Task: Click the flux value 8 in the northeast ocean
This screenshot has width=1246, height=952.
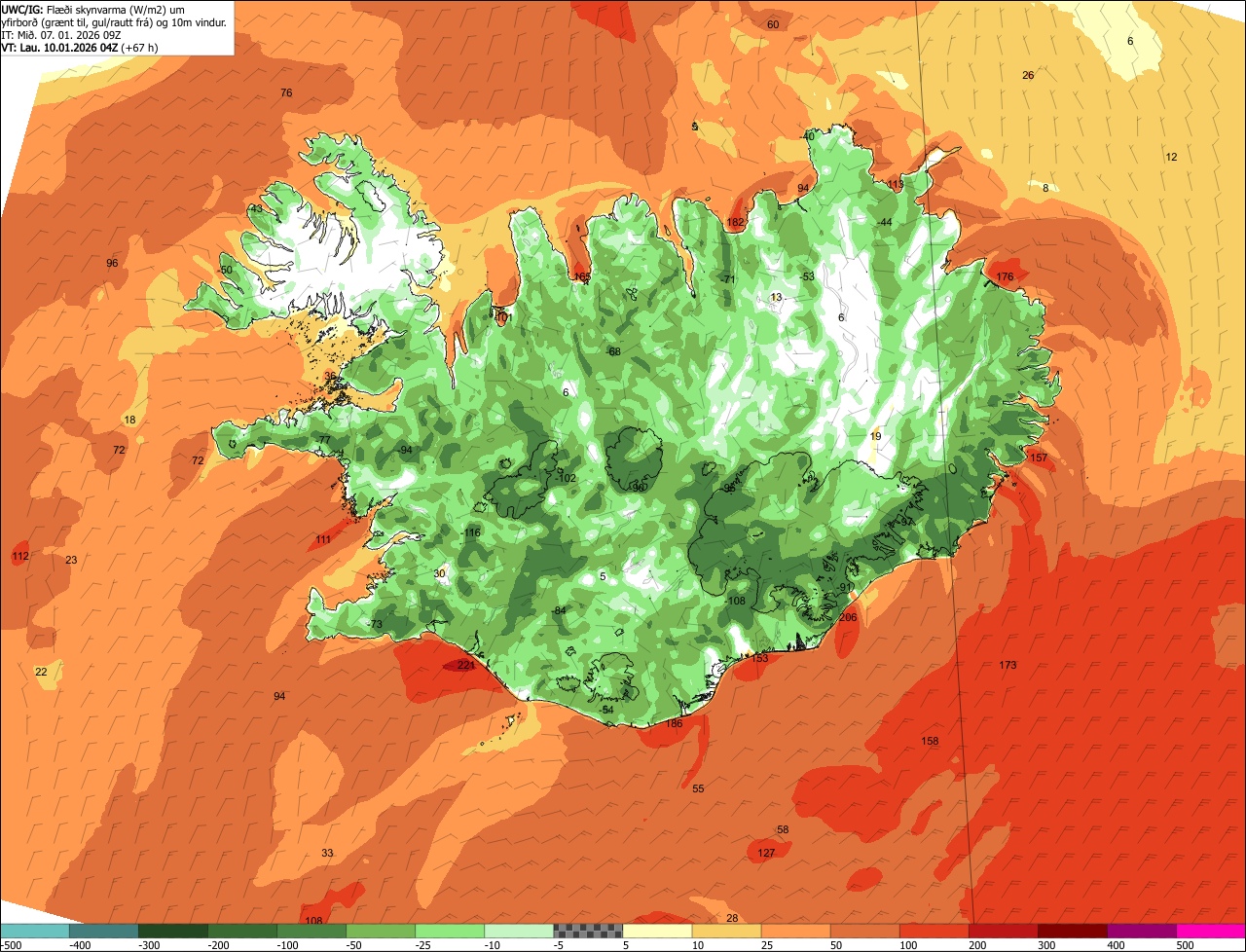Action: pyautogui.click(x=1045, y=189)
